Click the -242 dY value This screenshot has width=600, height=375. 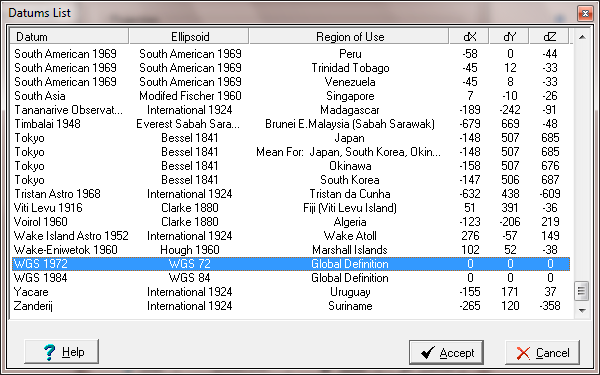(509, 110)
